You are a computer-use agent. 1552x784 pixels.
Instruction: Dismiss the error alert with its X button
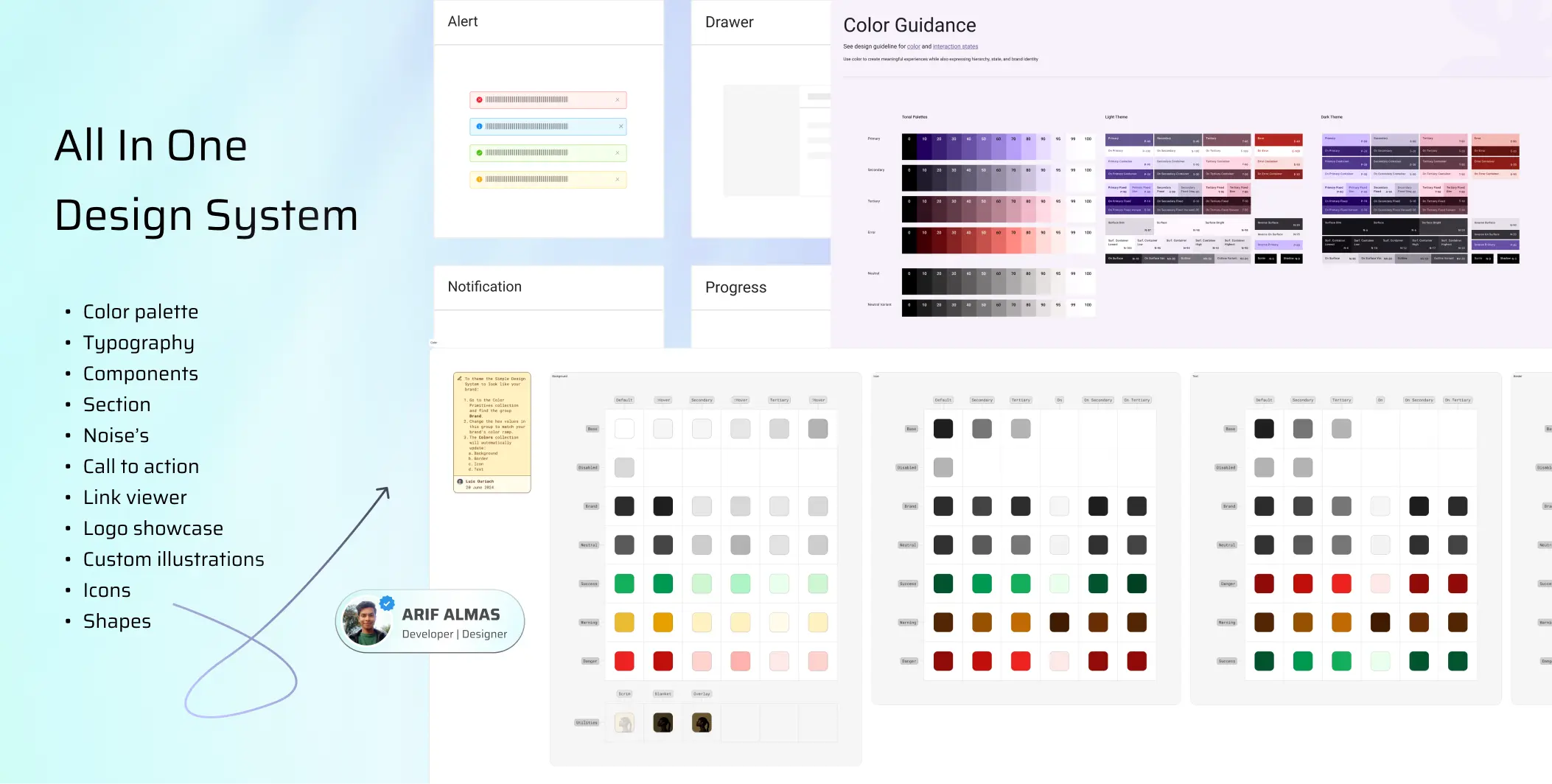click(x=618, y=99)
